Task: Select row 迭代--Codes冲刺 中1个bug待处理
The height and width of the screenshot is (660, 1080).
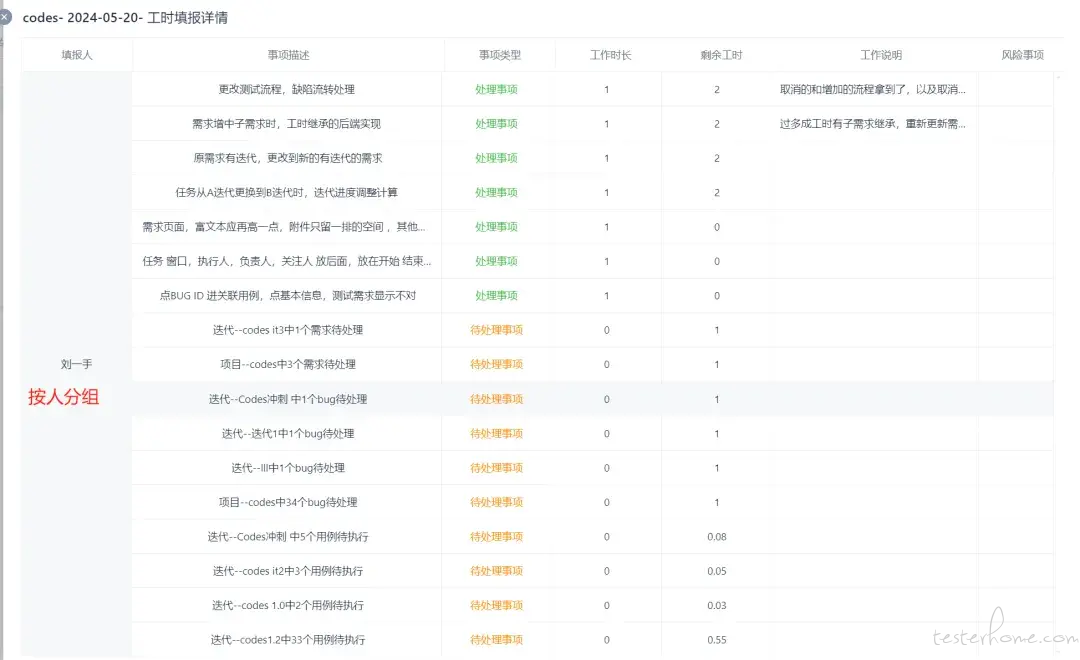Action: coord(592,399)
